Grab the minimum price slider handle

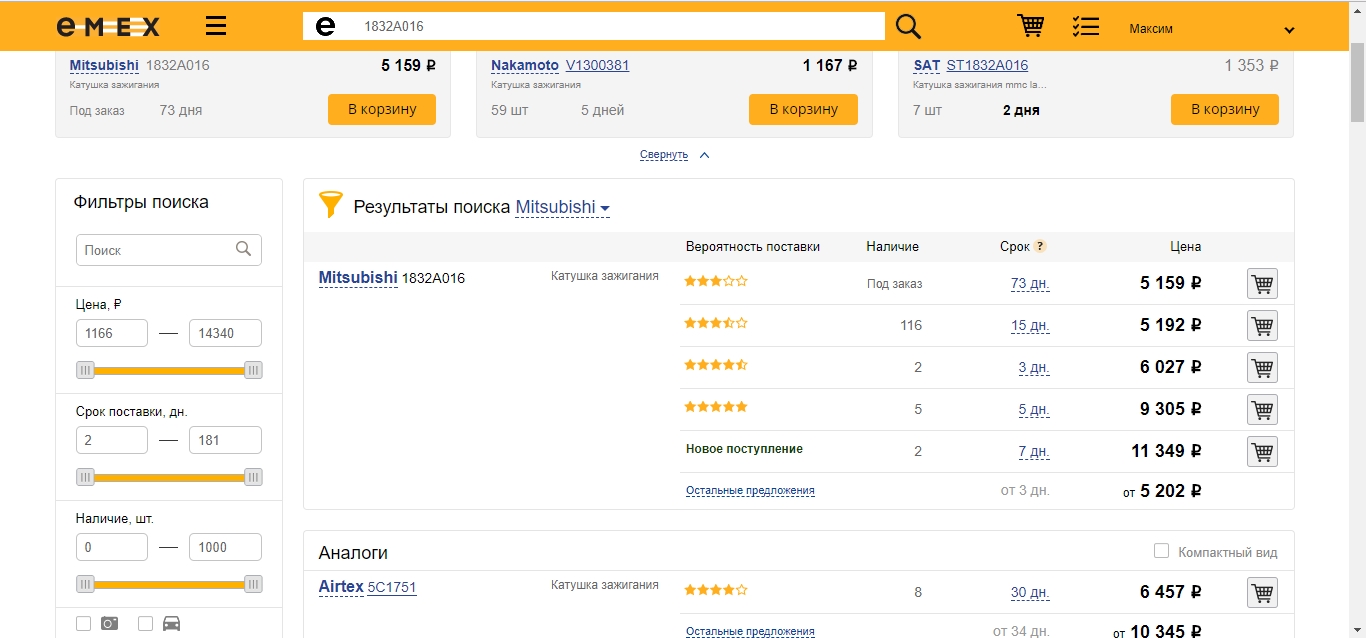[x=85, y=370]
